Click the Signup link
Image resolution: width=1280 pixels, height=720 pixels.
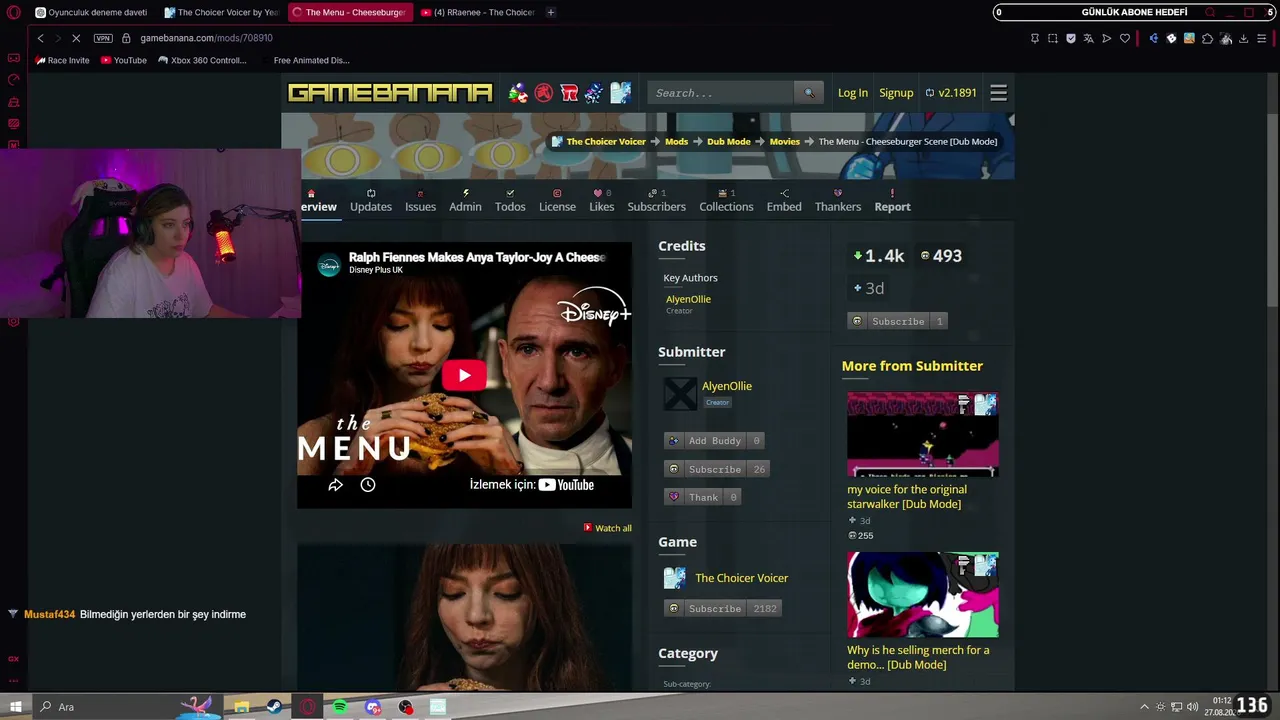pos(896,93)
